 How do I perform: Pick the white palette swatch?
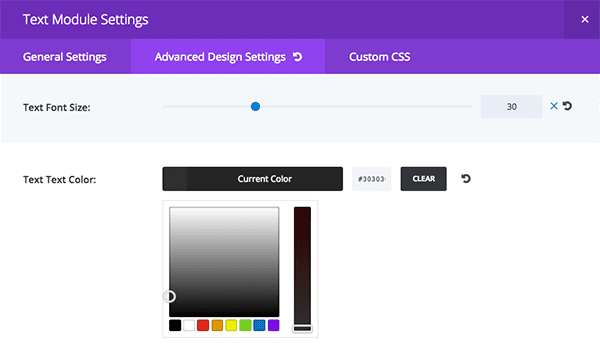coord(189,325)
